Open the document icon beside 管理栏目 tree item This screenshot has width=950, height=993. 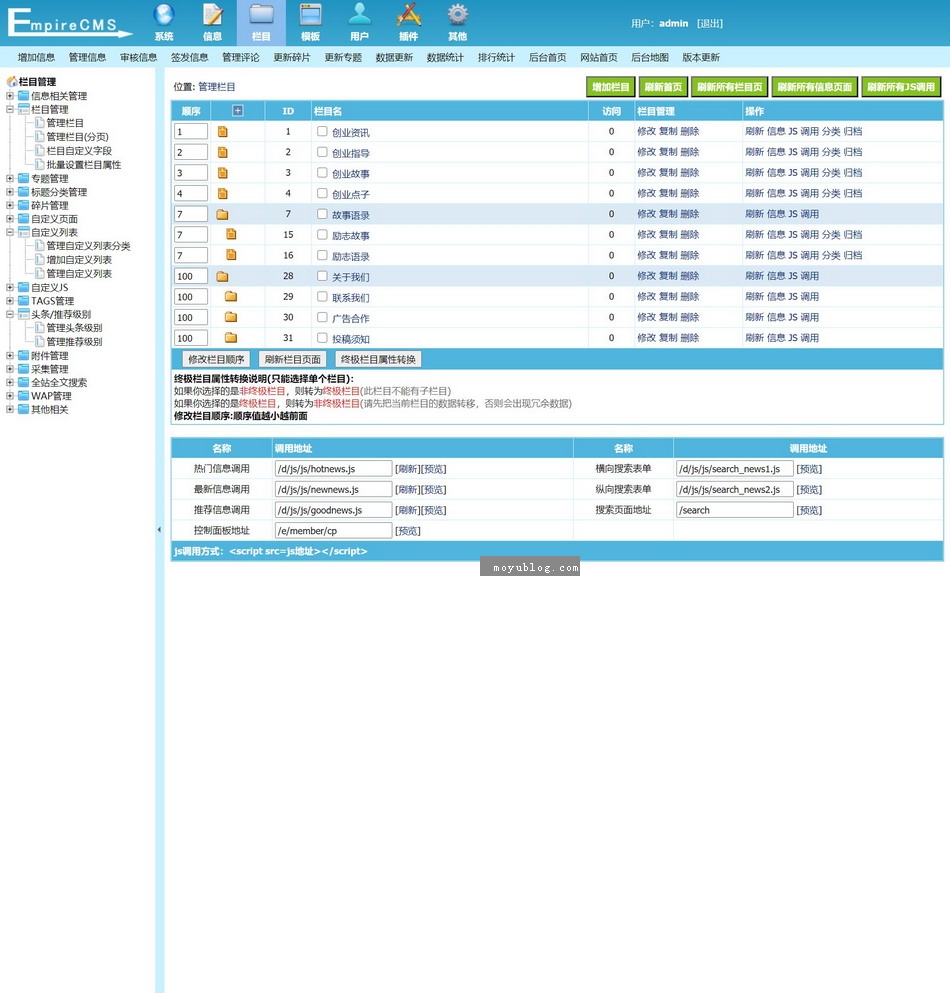pyautogui.click(x=40, y=123)
